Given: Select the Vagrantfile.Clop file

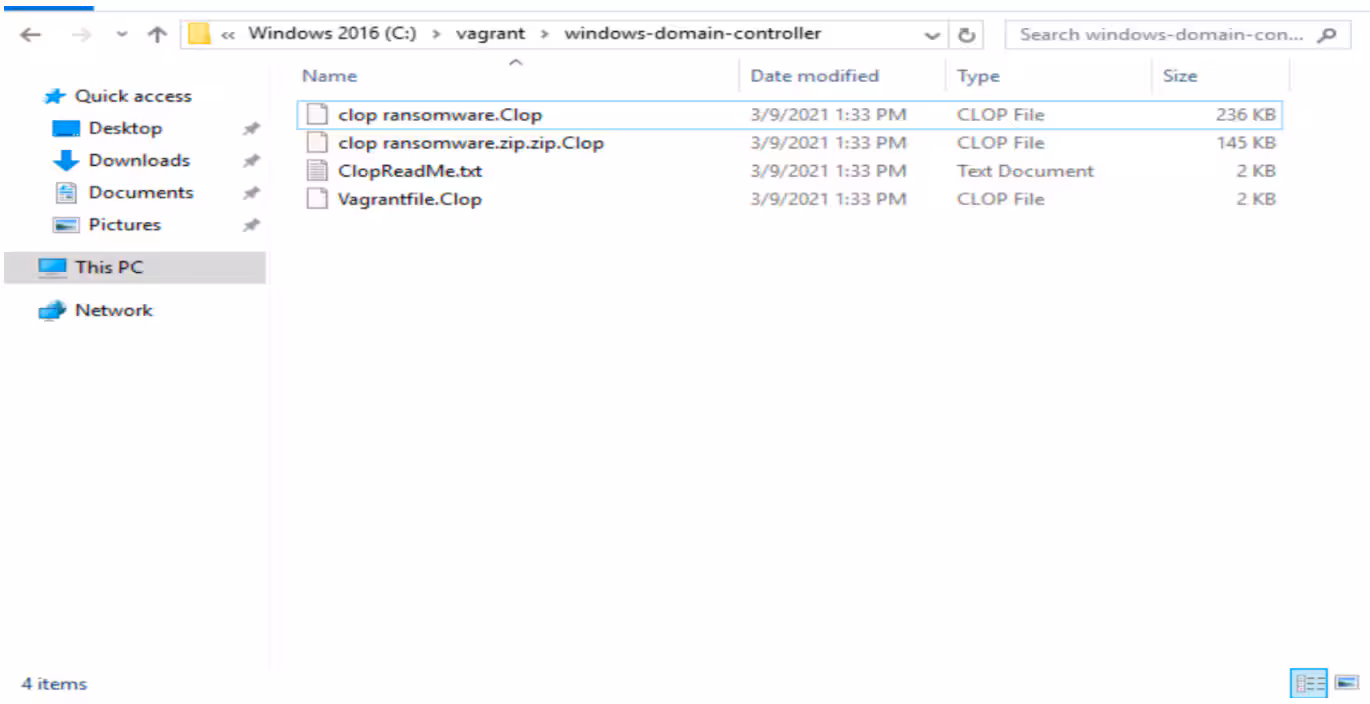Looking at the screenshot, I should tap(409, 199).
